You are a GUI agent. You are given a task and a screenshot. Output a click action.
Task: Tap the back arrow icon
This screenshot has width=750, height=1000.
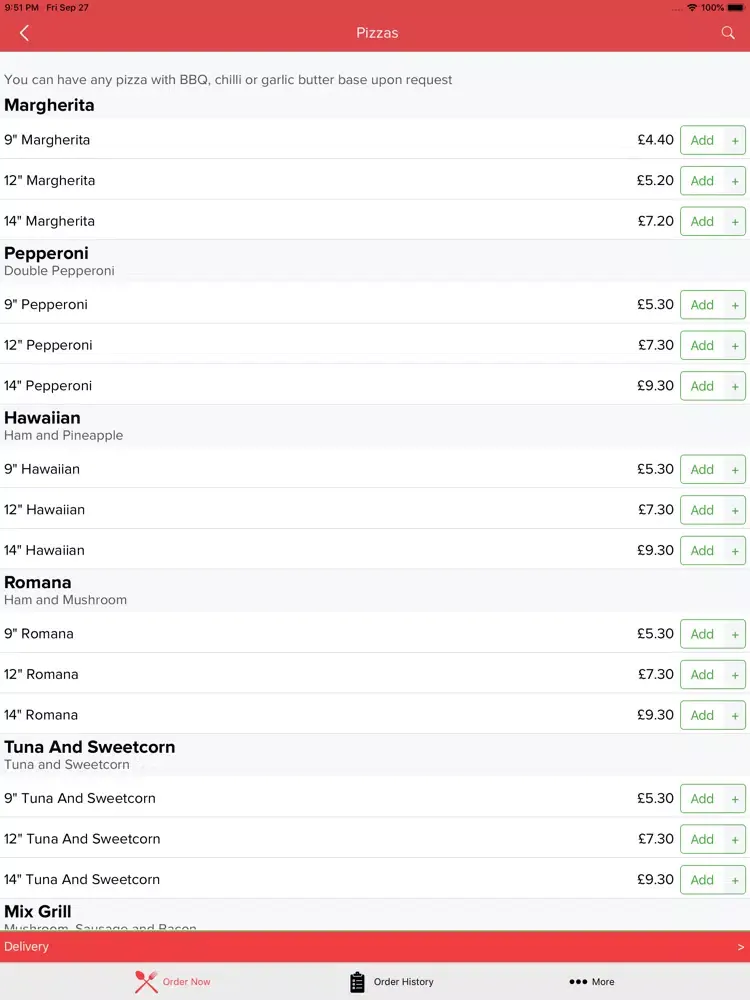pos(24,33)
